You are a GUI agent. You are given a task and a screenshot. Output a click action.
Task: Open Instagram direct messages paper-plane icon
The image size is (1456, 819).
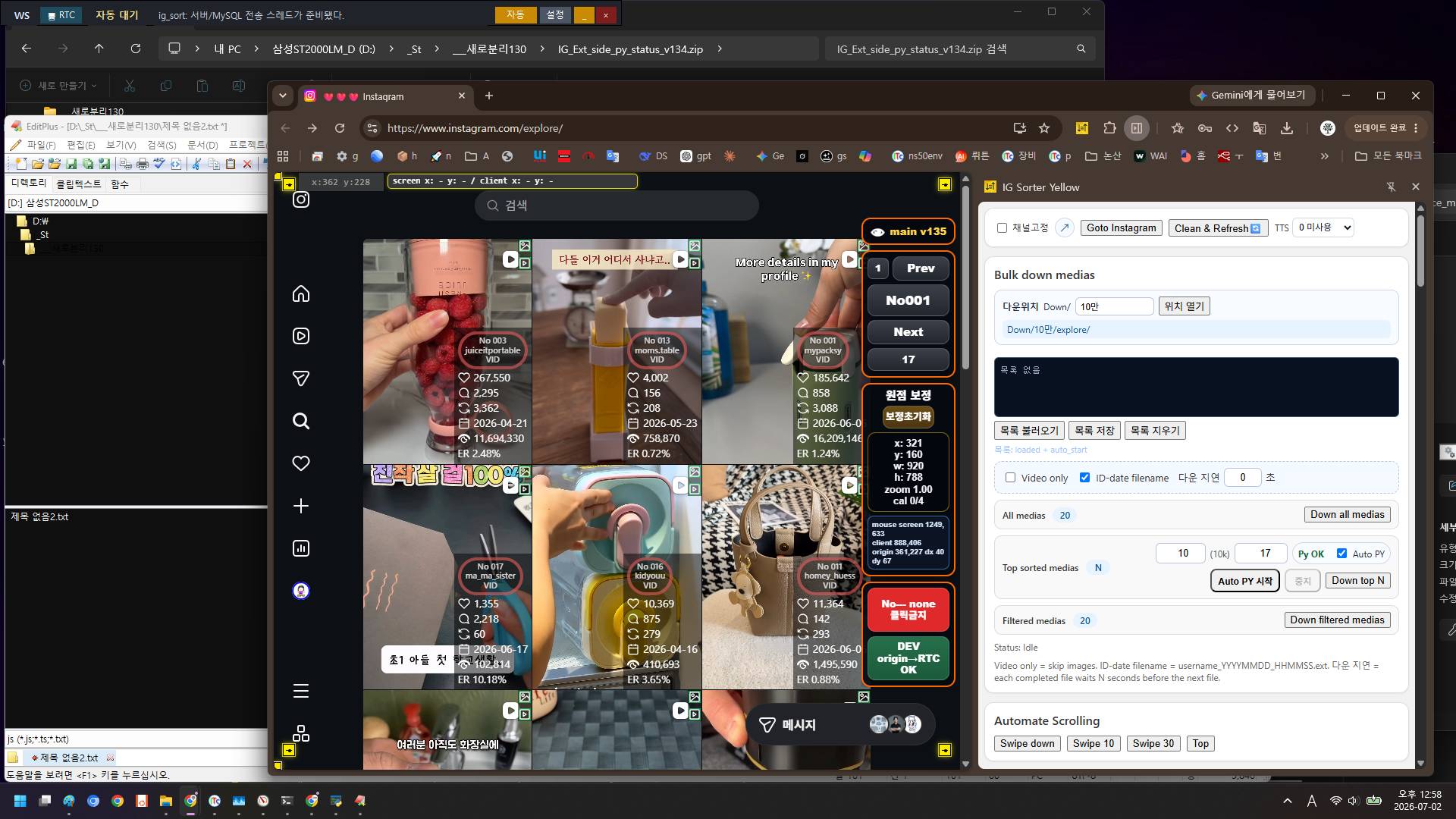tap(301, 378)
